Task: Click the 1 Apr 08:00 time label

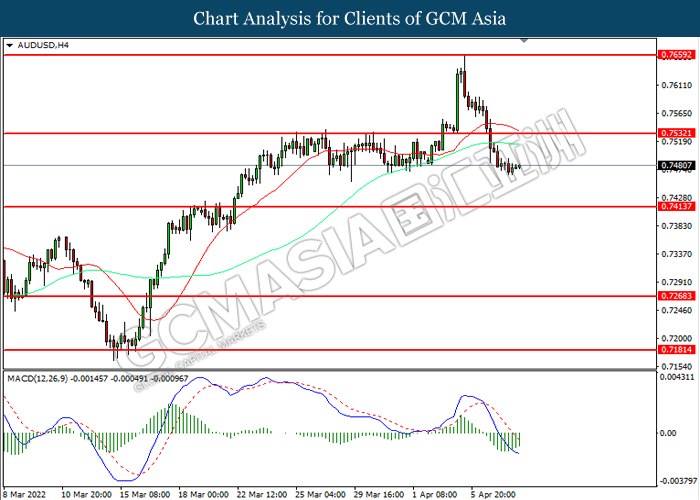Action: [434, 495]
